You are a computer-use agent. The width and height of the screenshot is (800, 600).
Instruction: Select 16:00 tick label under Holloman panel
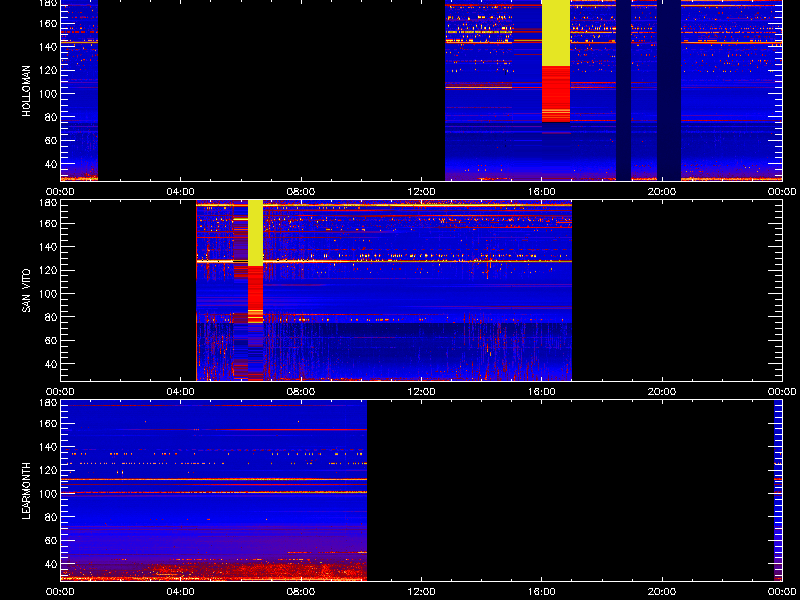542,192
